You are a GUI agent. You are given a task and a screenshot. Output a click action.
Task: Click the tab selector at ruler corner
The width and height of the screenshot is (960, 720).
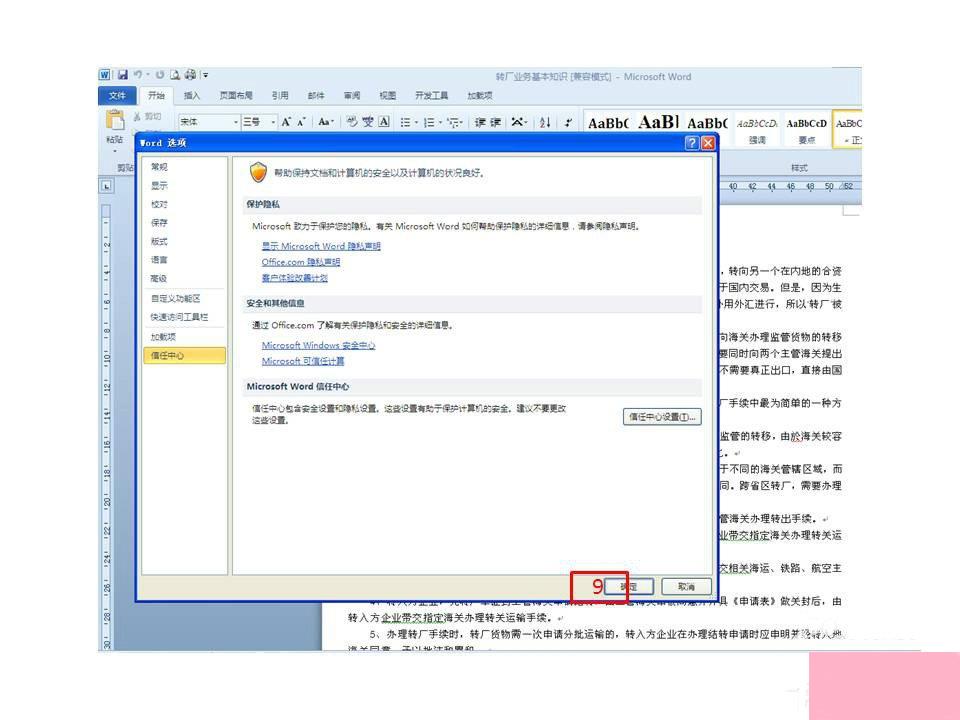[x=107, y=186]
